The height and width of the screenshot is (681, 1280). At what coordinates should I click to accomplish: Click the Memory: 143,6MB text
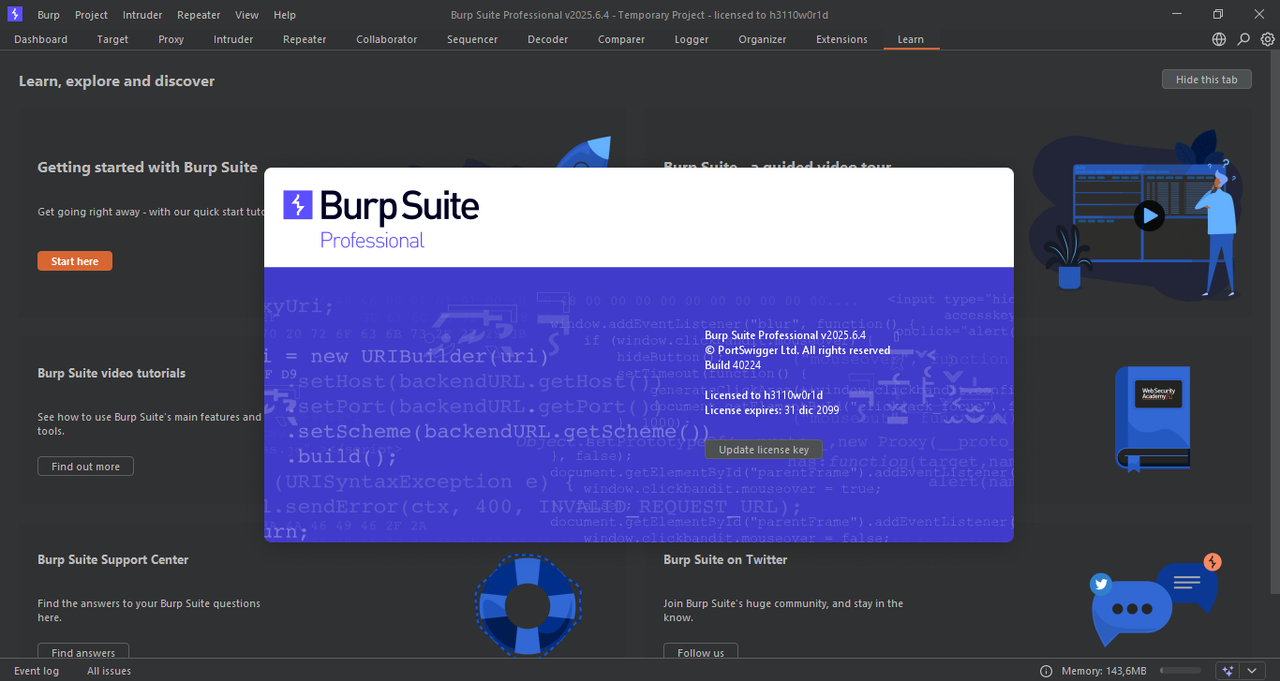1104,671
